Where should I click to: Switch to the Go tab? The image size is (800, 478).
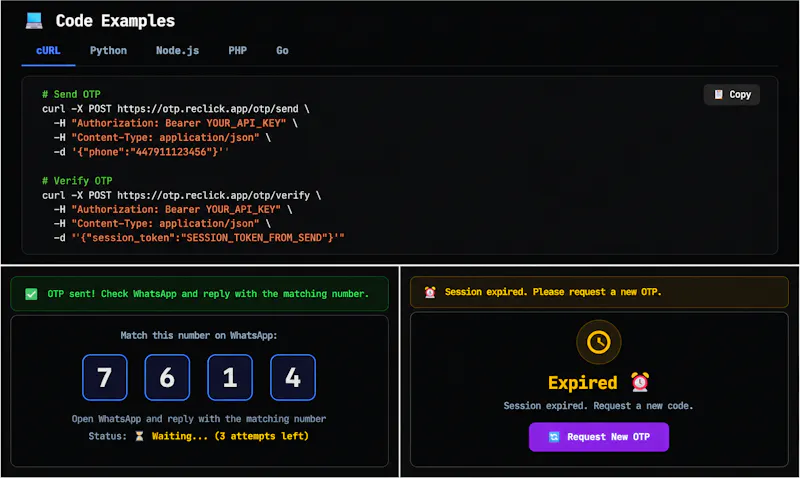(282, 51)
